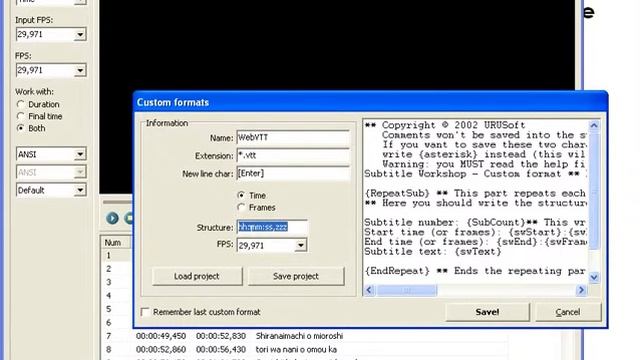Image resolution: width=640 pixels, height=360 pixels.
Task: Select the Duration radio button
Action: point(20,104)
